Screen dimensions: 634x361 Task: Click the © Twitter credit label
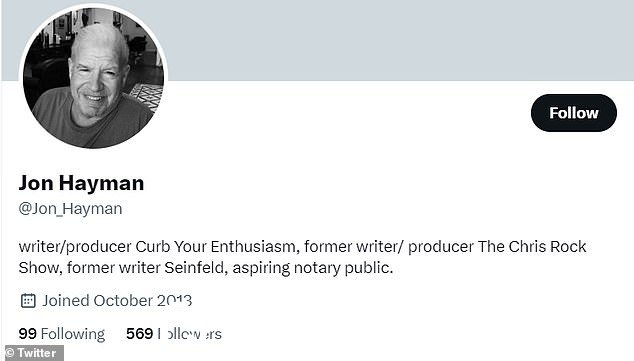click(34, 353)
